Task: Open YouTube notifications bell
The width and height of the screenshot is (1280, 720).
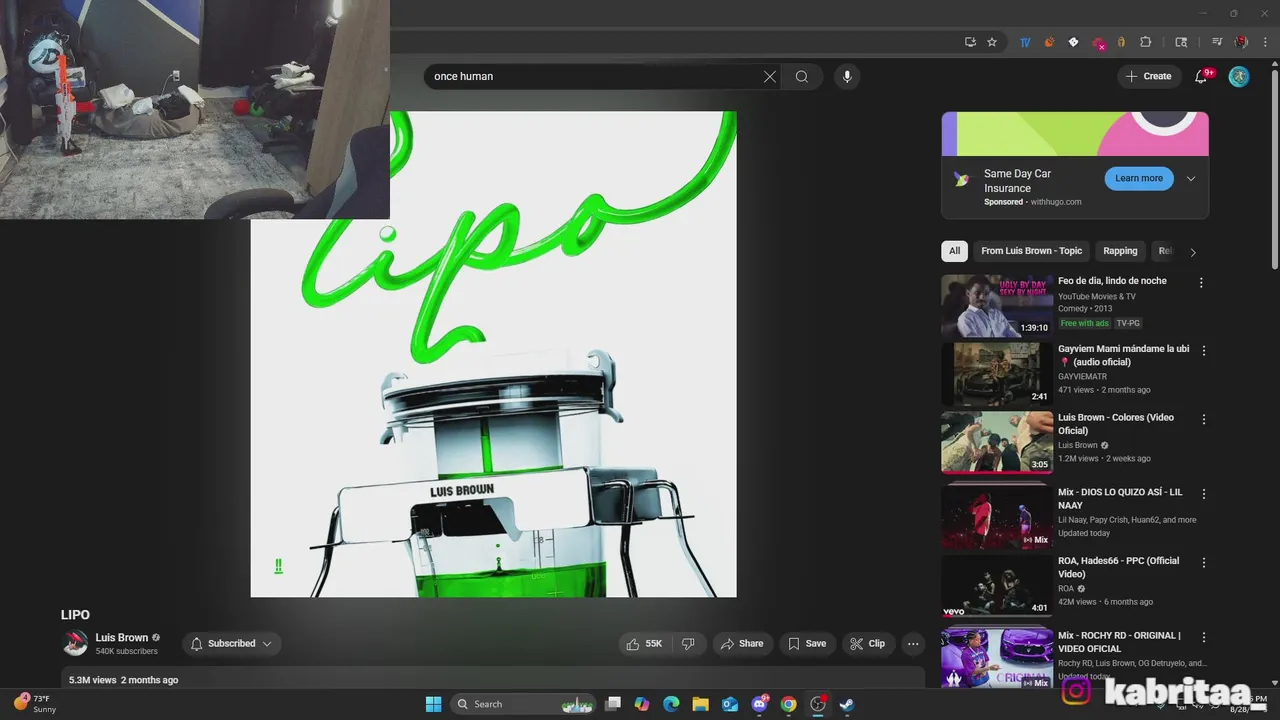Action: coord(1201,76)
